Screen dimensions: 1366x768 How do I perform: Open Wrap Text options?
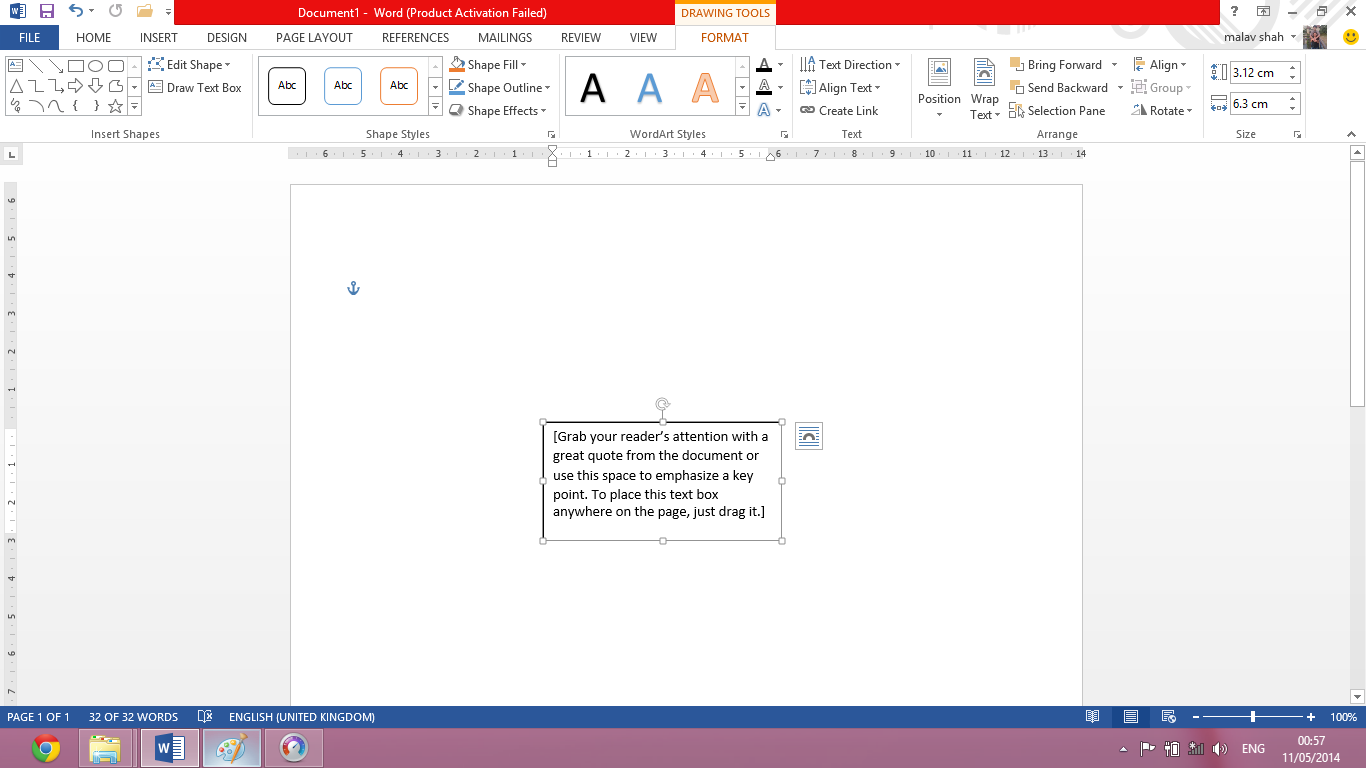[x=983, y=88]
